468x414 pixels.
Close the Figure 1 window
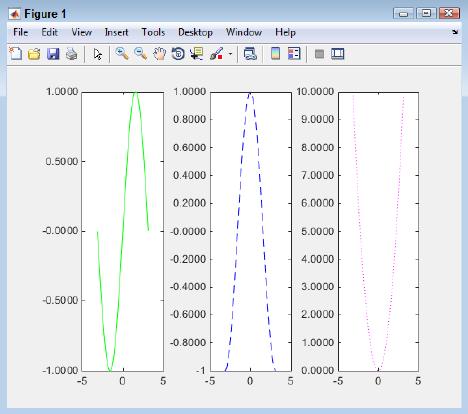[x=449, y=14]
